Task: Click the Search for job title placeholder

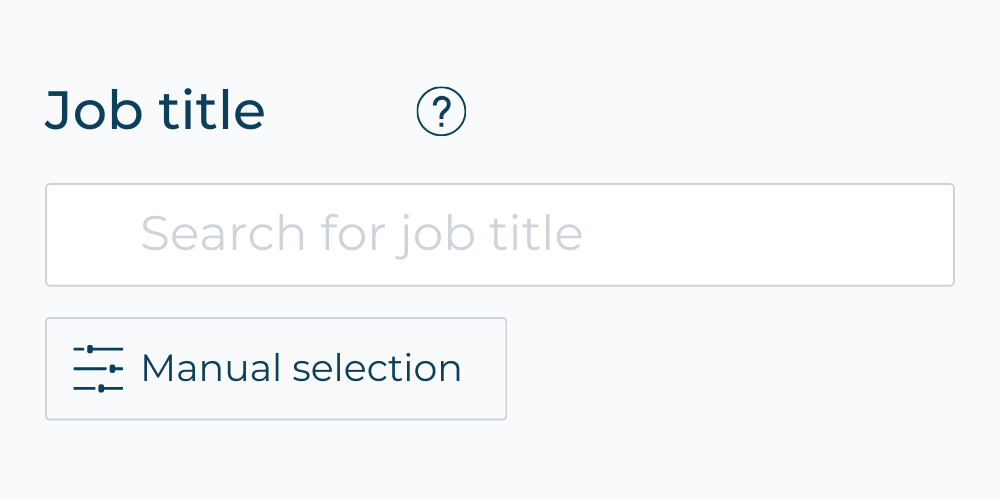Action: (x=361, y=235)
